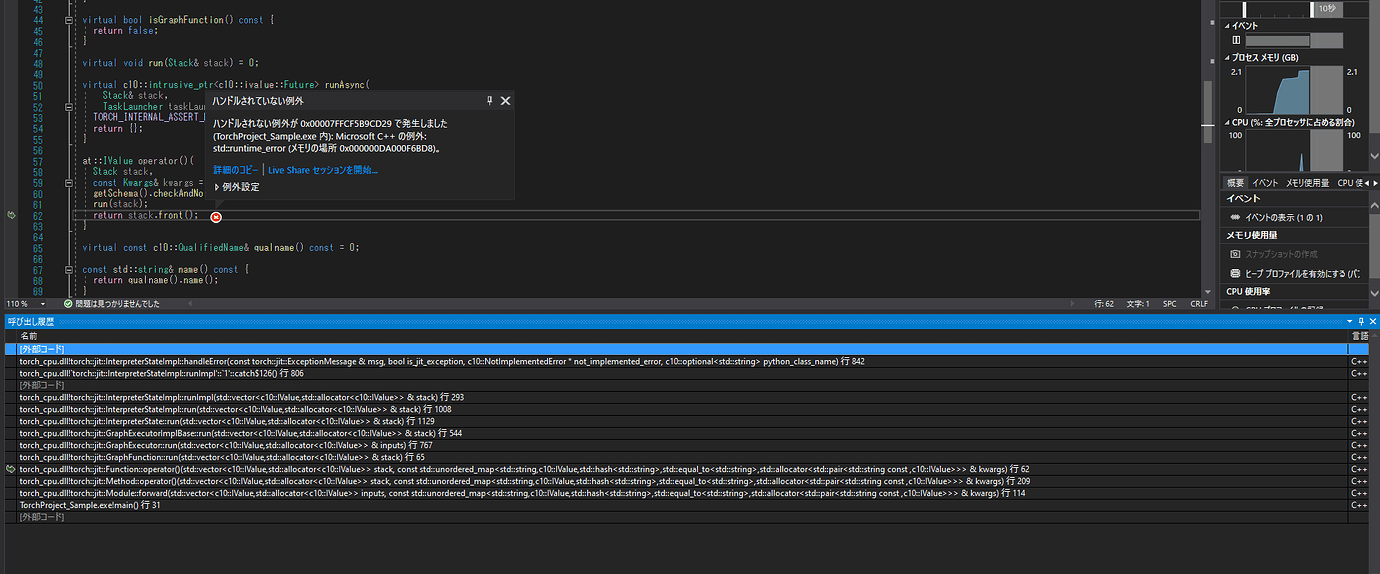Screen dimensions: 1380x574
Task: Collapse the プロセス メモリ (GB) graph
Action: 1228,58
